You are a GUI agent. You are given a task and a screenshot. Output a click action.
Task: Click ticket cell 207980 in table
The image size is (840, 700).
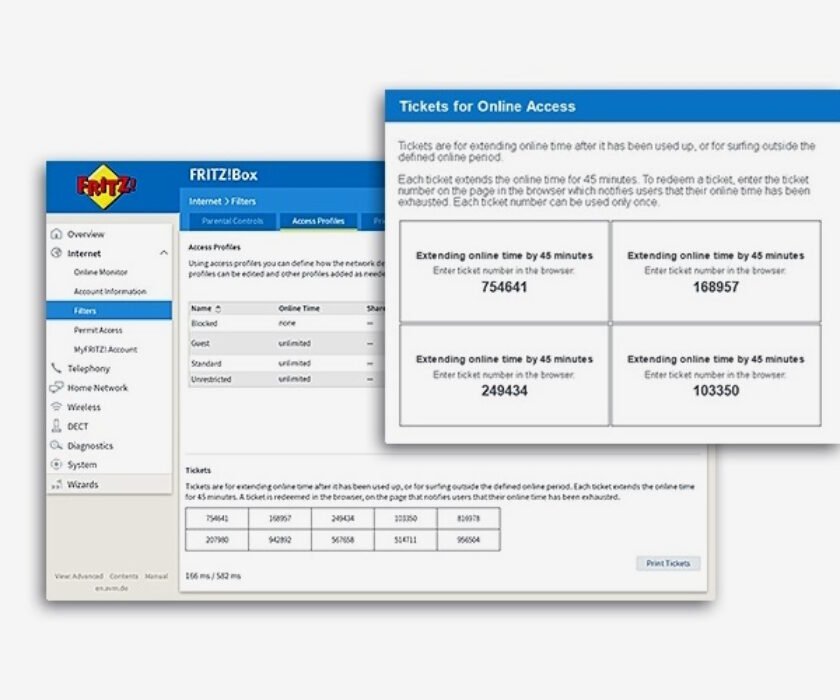pos(217,540)
